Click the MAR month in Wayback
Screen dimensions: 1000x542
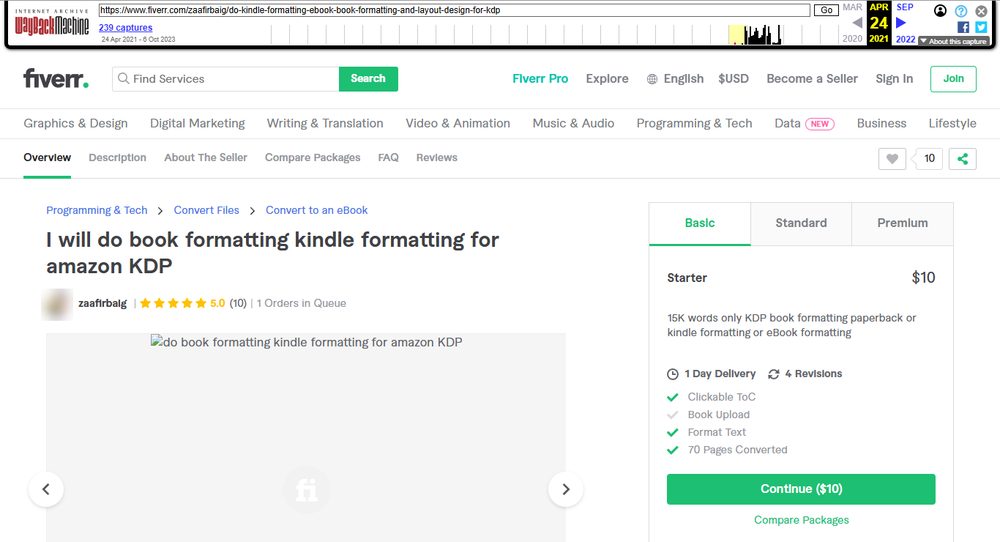tap(853, 7)
